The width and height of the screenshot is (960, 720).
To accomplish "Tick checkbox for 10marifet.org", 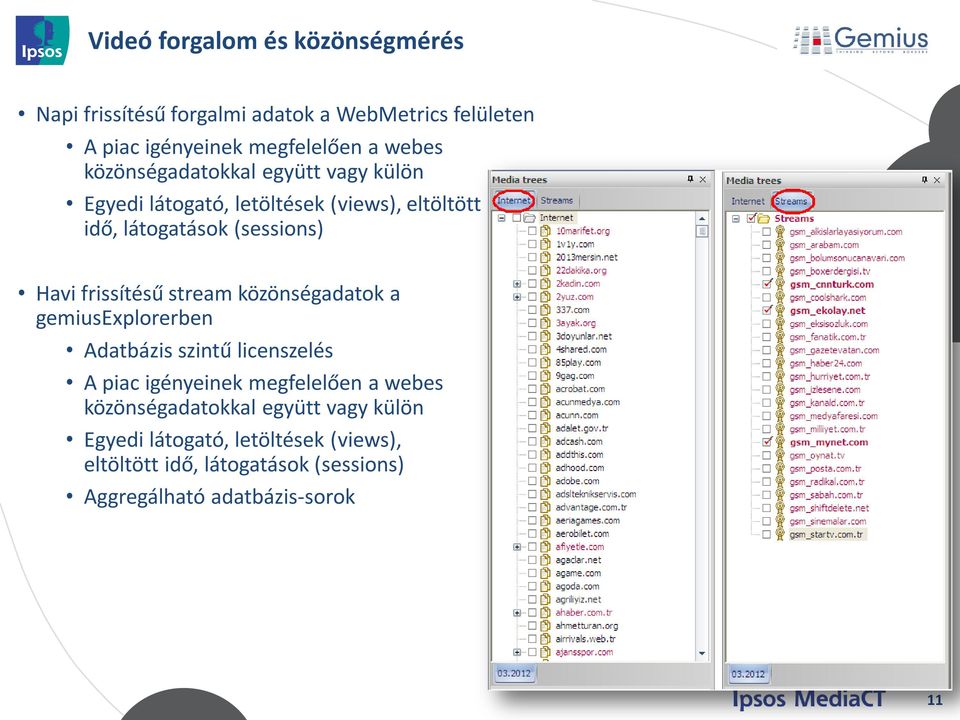I will coord(532,231).
